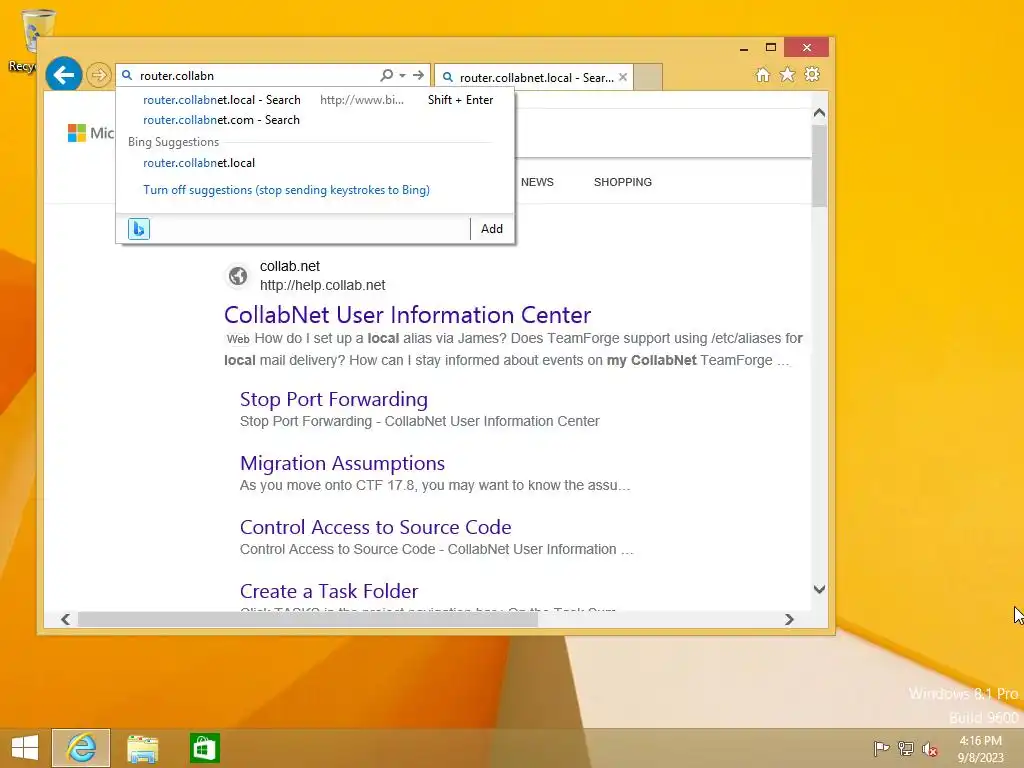The width and height of the screenshot is (1024, 768).
Task: Open the SHOPPING search category
Action: [x=622, y=182]
